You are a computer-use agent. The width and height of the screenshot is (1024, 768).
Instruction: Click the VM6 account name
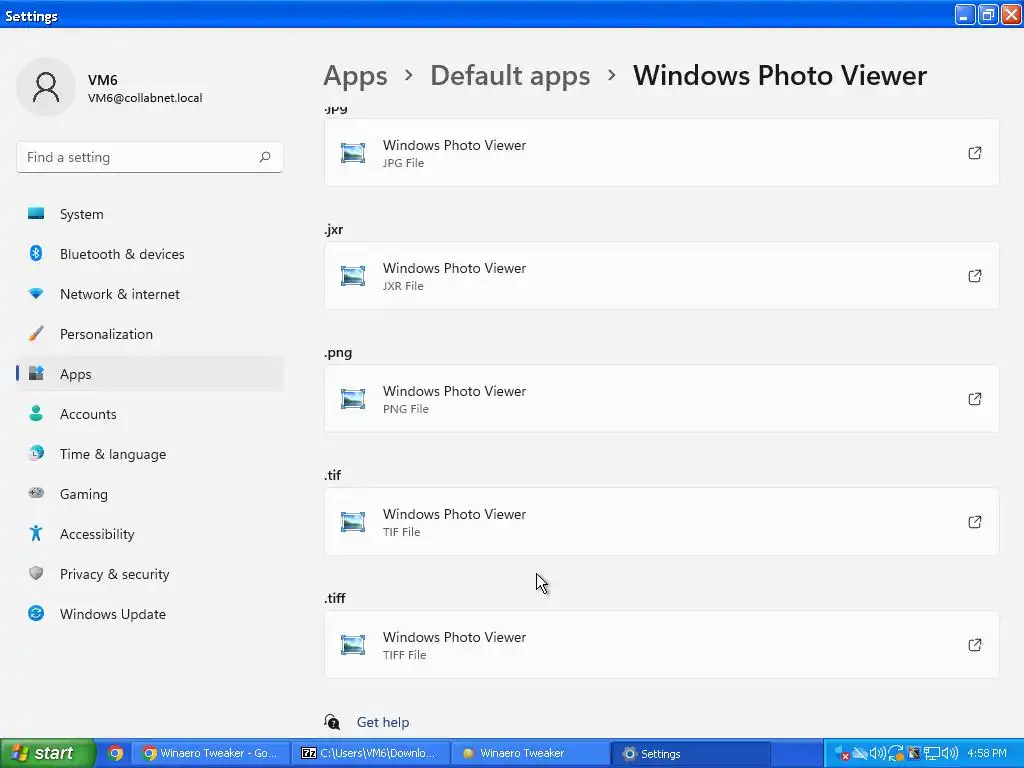[x=103, y=80]
